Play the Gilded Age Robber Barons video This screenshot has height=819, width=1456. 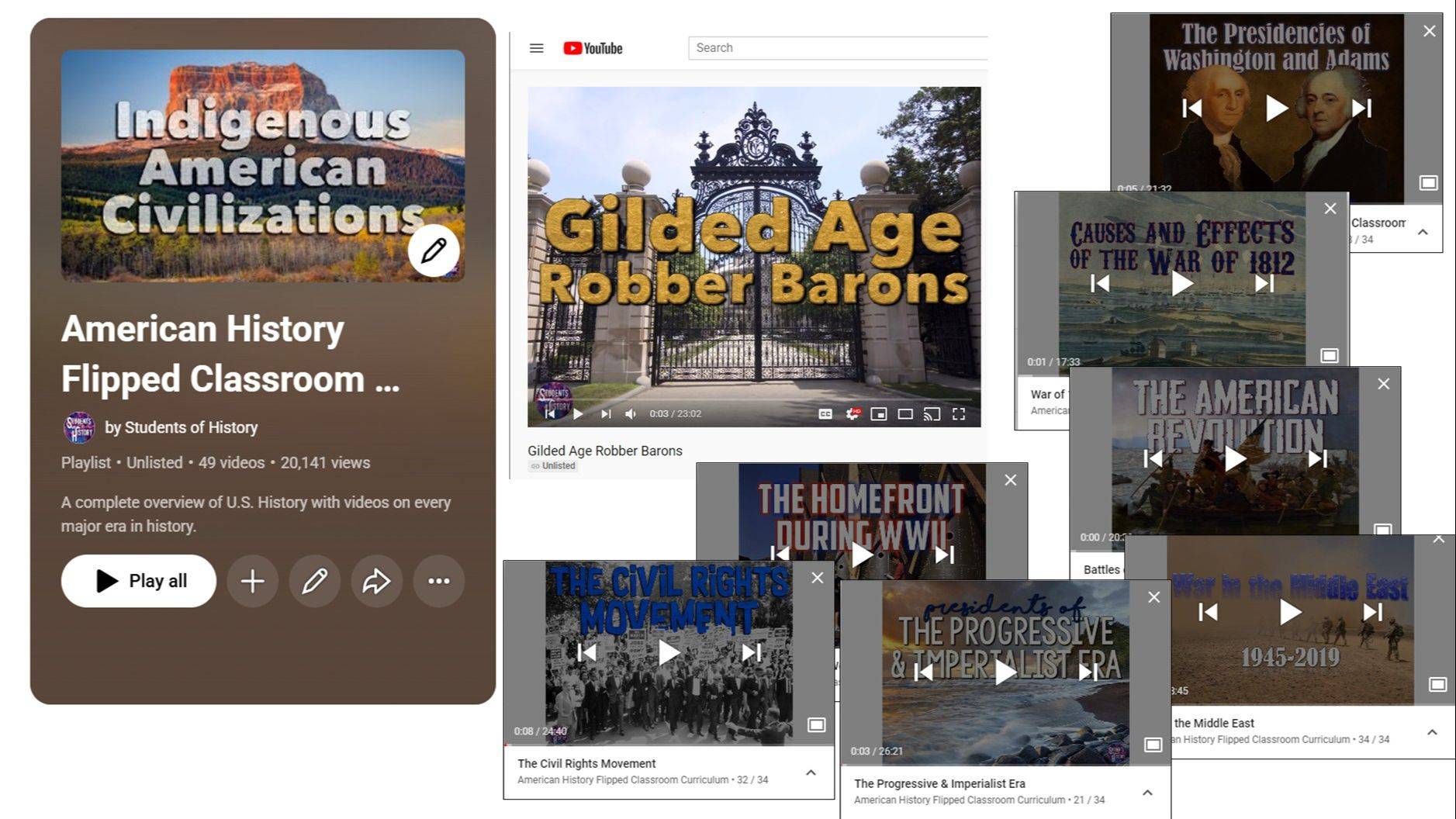click(x=578, y=414)
